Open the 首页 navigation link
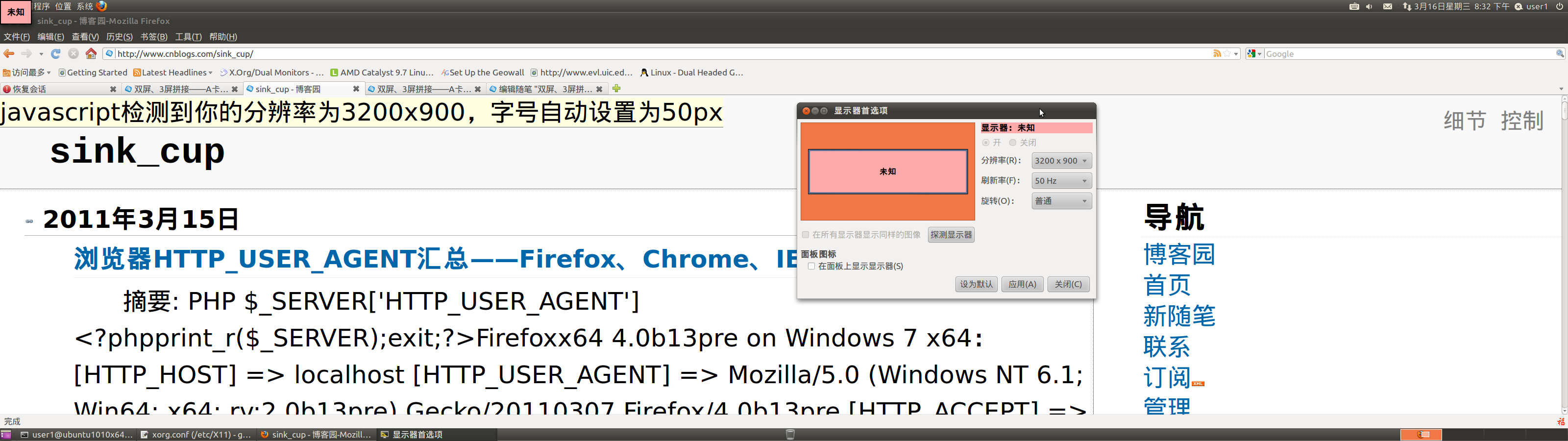Screen dimensions: 1568x441 tap(1167, 285)
